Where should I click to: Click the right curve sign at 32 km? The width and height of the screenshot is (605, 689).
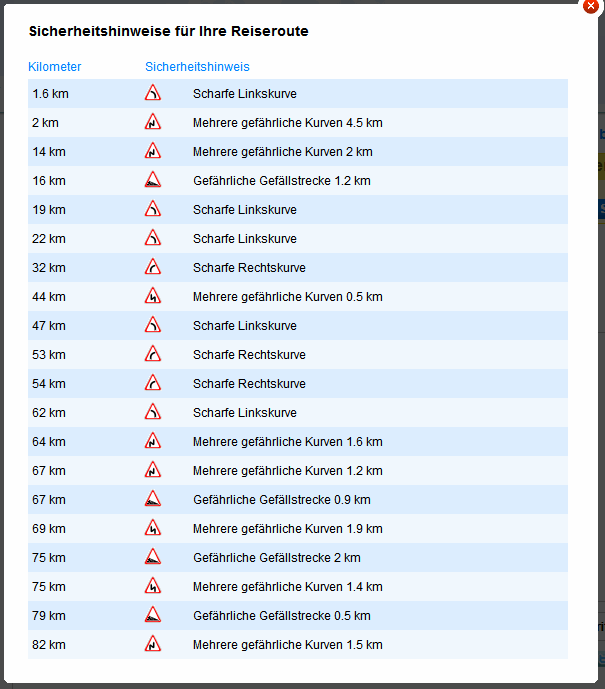[152, 268]
